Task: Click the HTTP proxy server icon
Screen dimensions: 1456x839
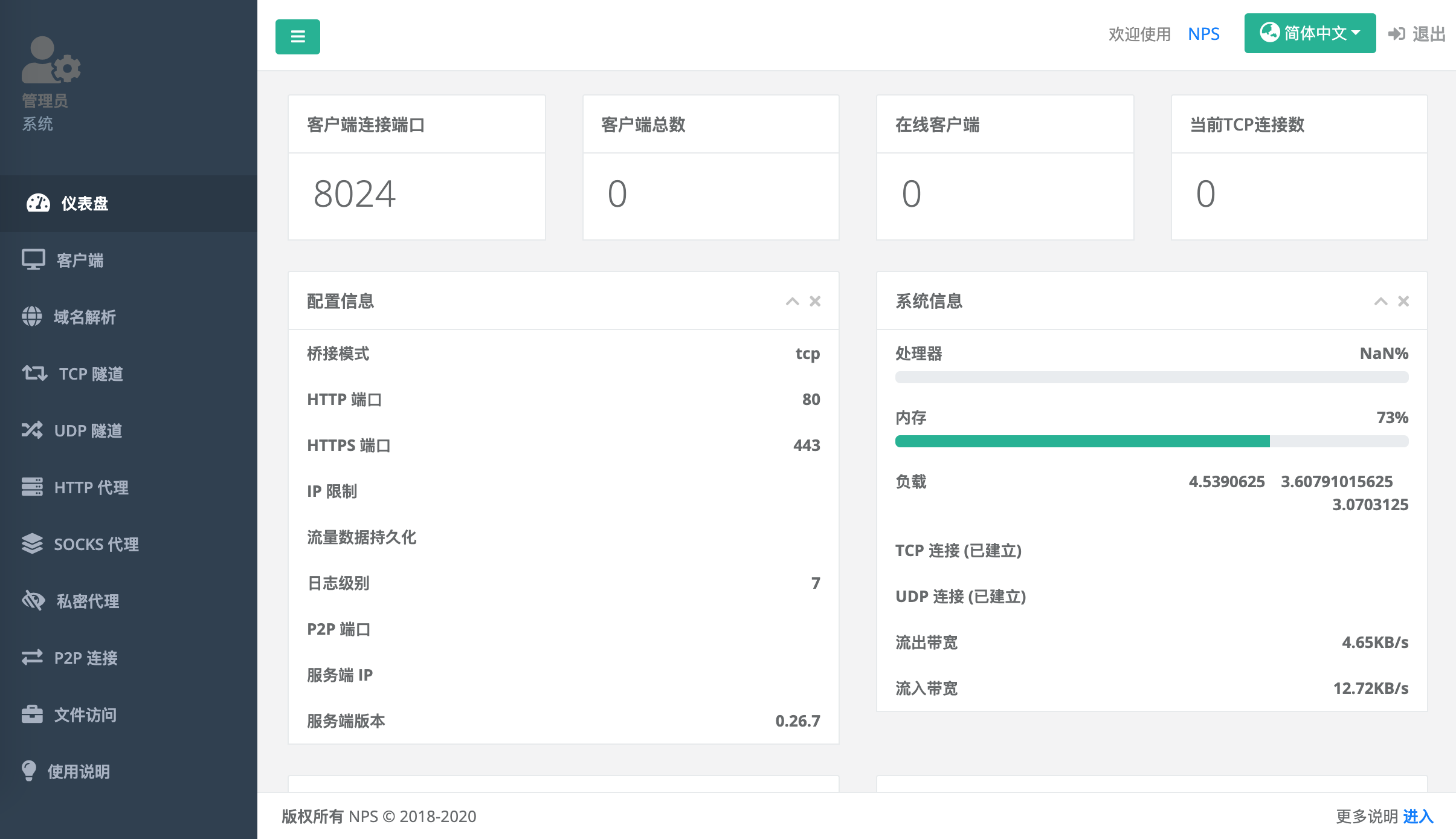Action: point(32,487)
